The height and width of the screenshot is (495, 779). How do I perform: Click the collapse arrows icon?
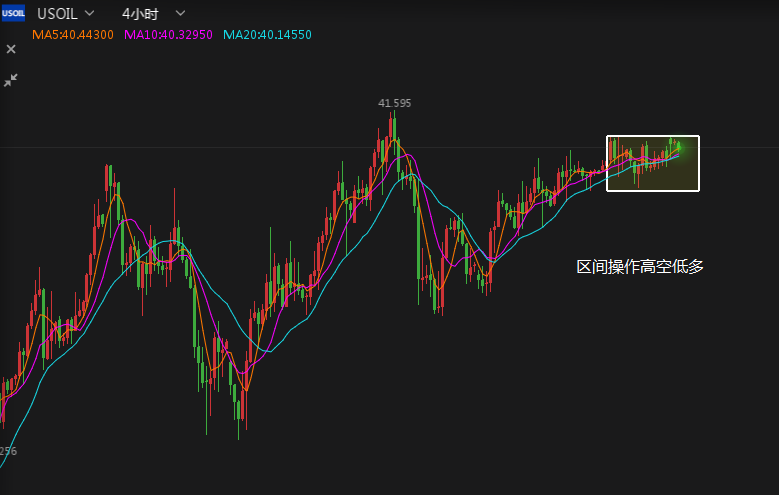click(10, 80)
